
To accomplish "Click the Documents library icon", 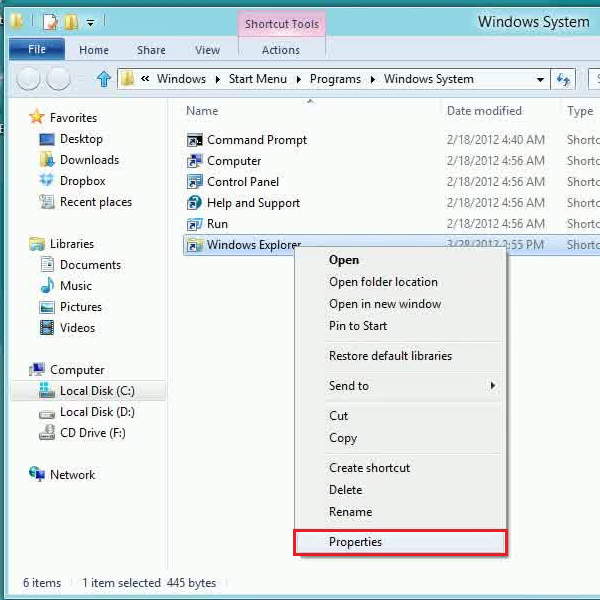I will click(47, 264).
